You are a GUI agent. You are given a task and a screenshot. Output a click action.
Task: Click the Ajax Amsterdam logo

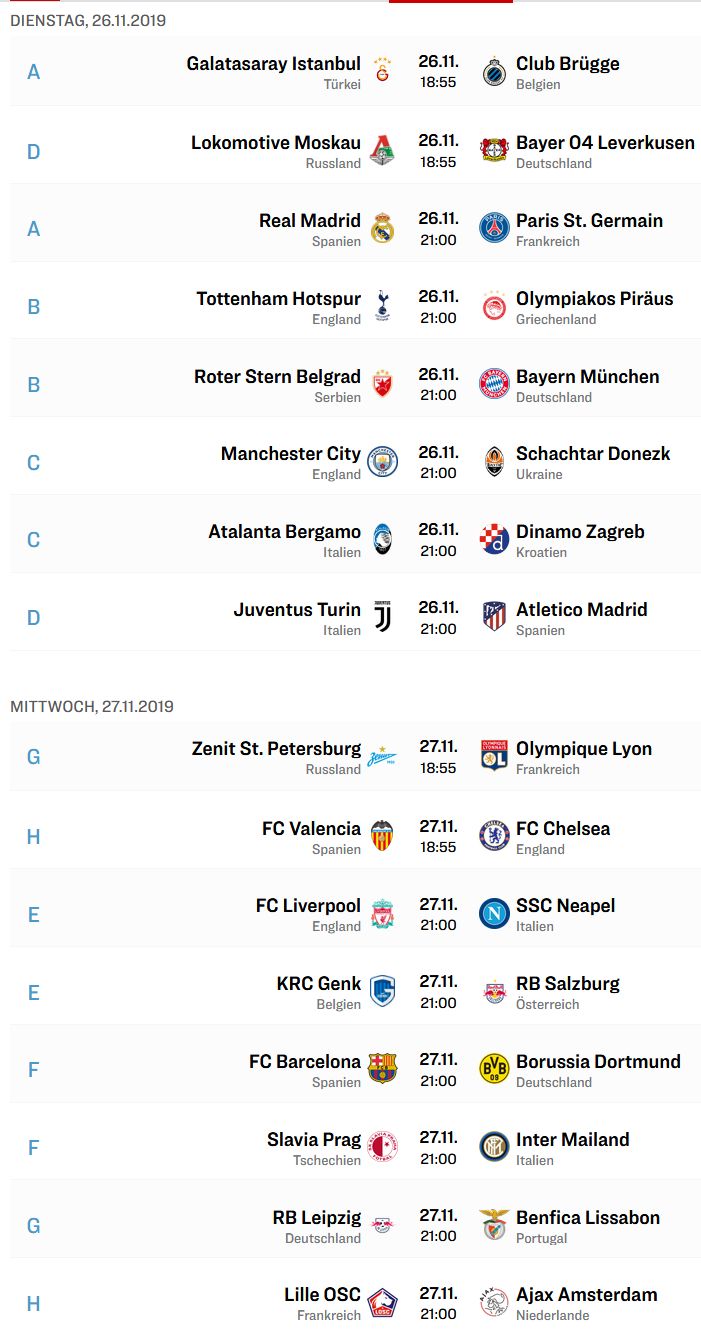pos(494,1302)
